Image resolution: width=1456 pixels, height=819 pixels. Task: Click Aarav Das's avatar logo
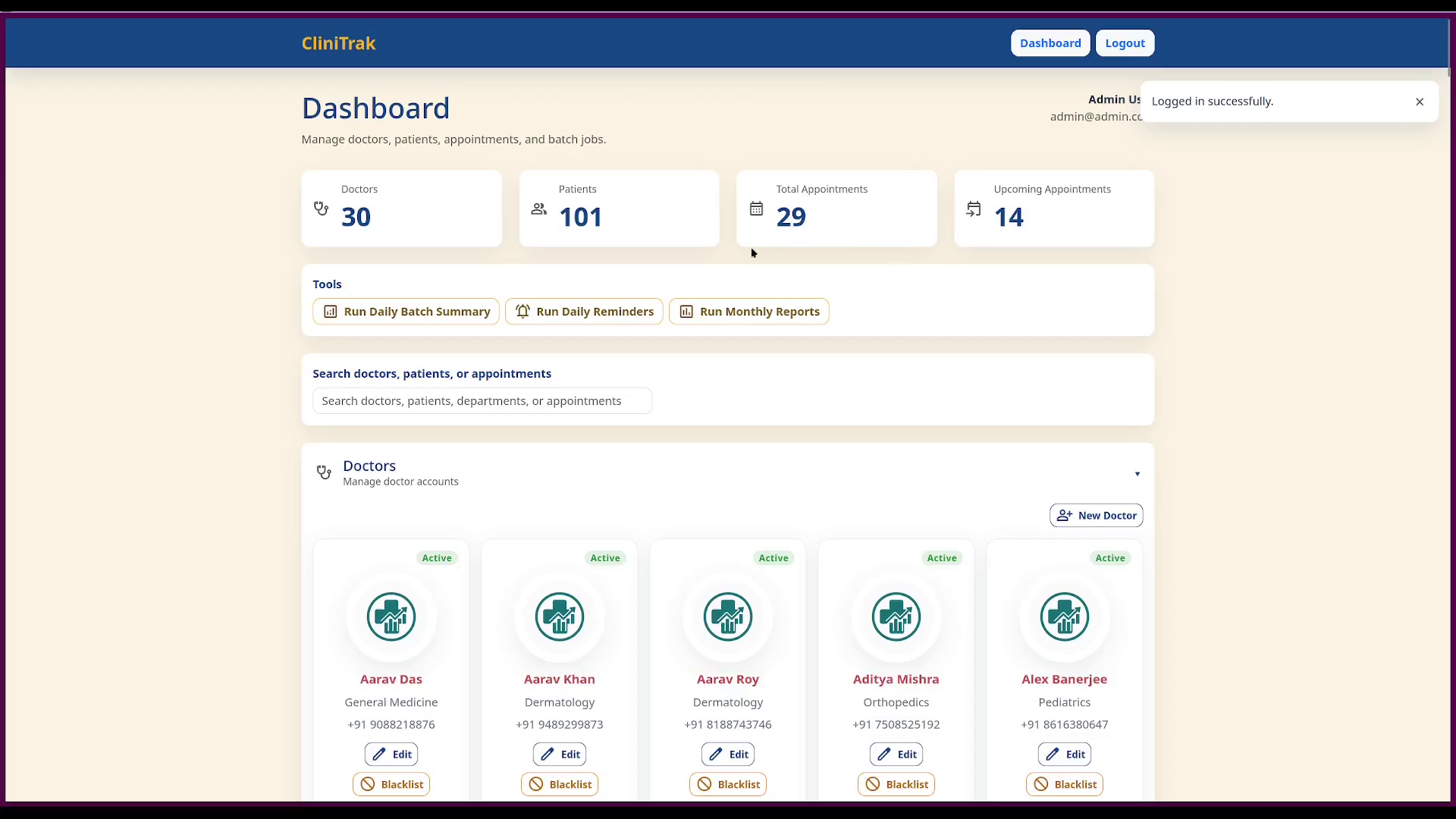click(x=391, y=617)
